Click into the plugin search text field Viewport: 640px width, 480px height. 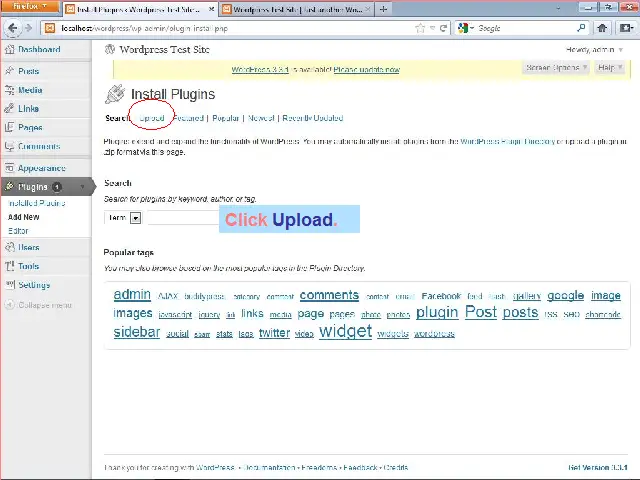(183, 218)
